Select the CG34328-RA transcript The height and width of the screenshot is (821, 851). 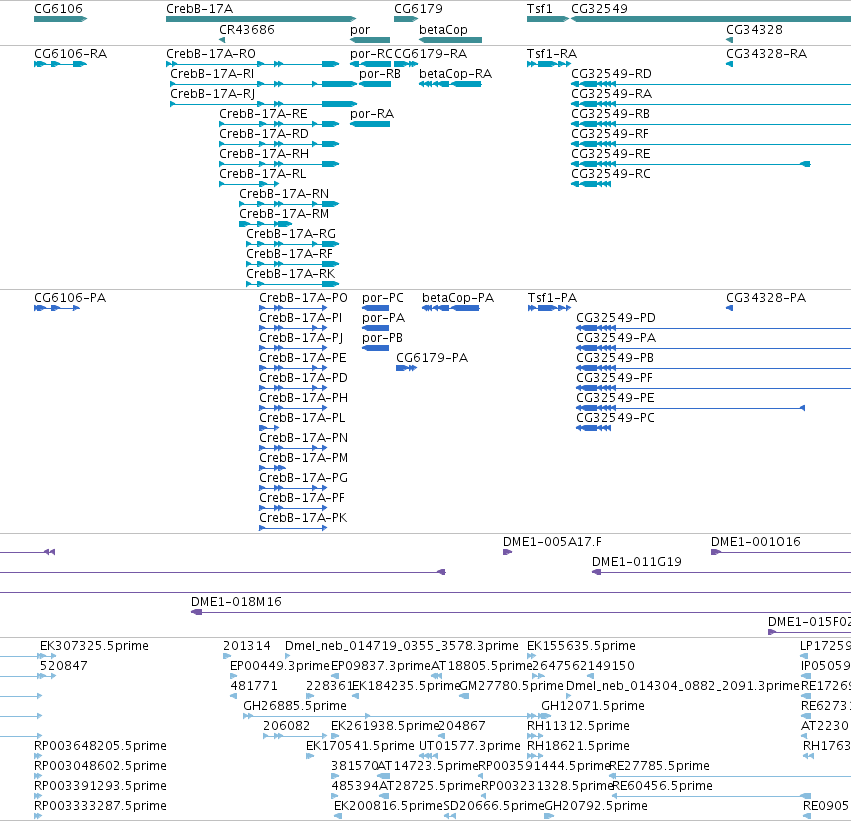pyautogui.click(x=729, y=64)
